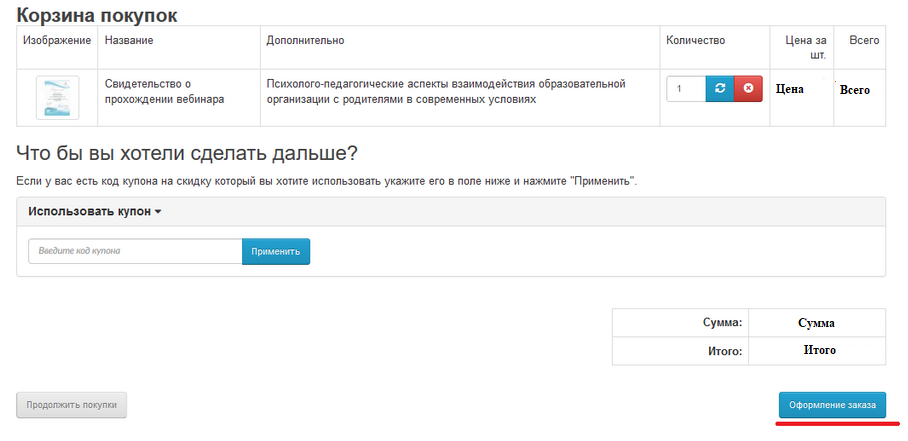This screenshot has height=441, width=908.
Task: Select the "Количество" column header
Action: pos(695,40)
